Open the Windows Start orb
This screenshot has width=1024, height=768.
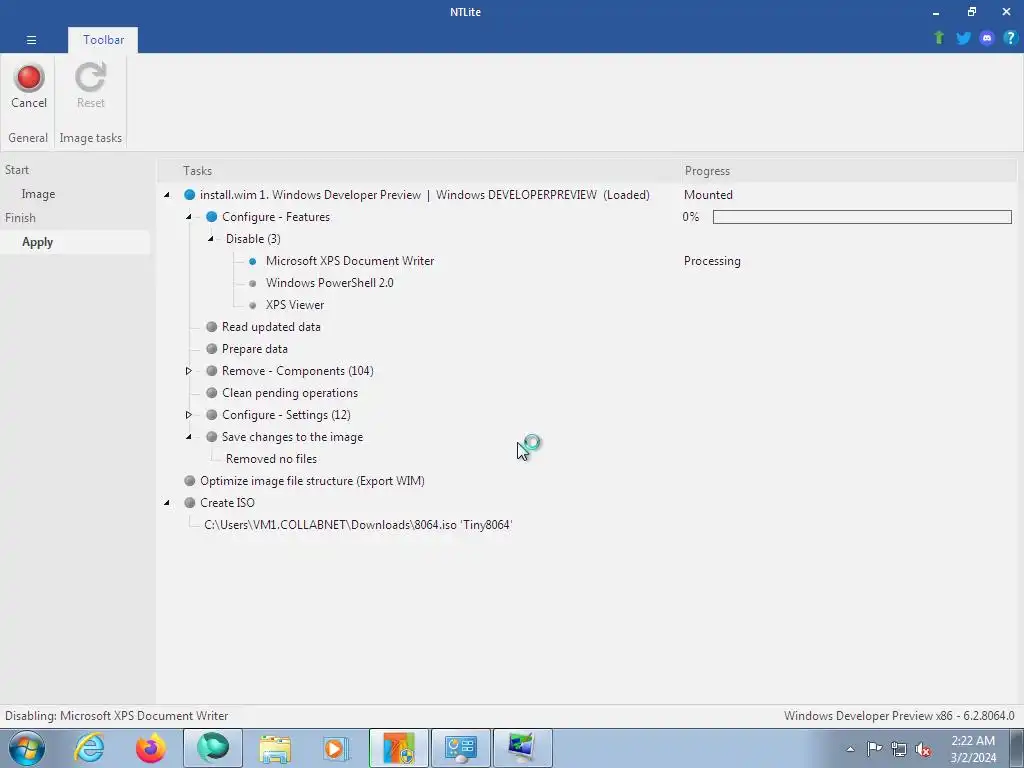pos(27,748)
